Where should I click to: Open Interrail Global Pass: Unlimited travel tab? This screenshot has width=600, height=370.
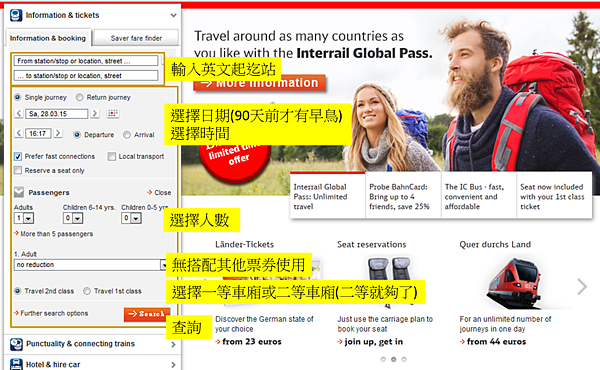click(x=328, y=196)
